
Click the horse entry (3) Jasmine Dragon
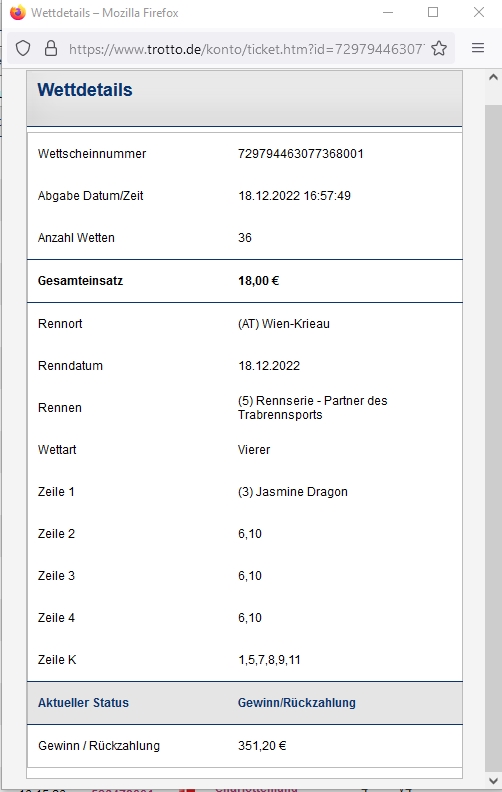pyautogui.click(x=292, y=492)
